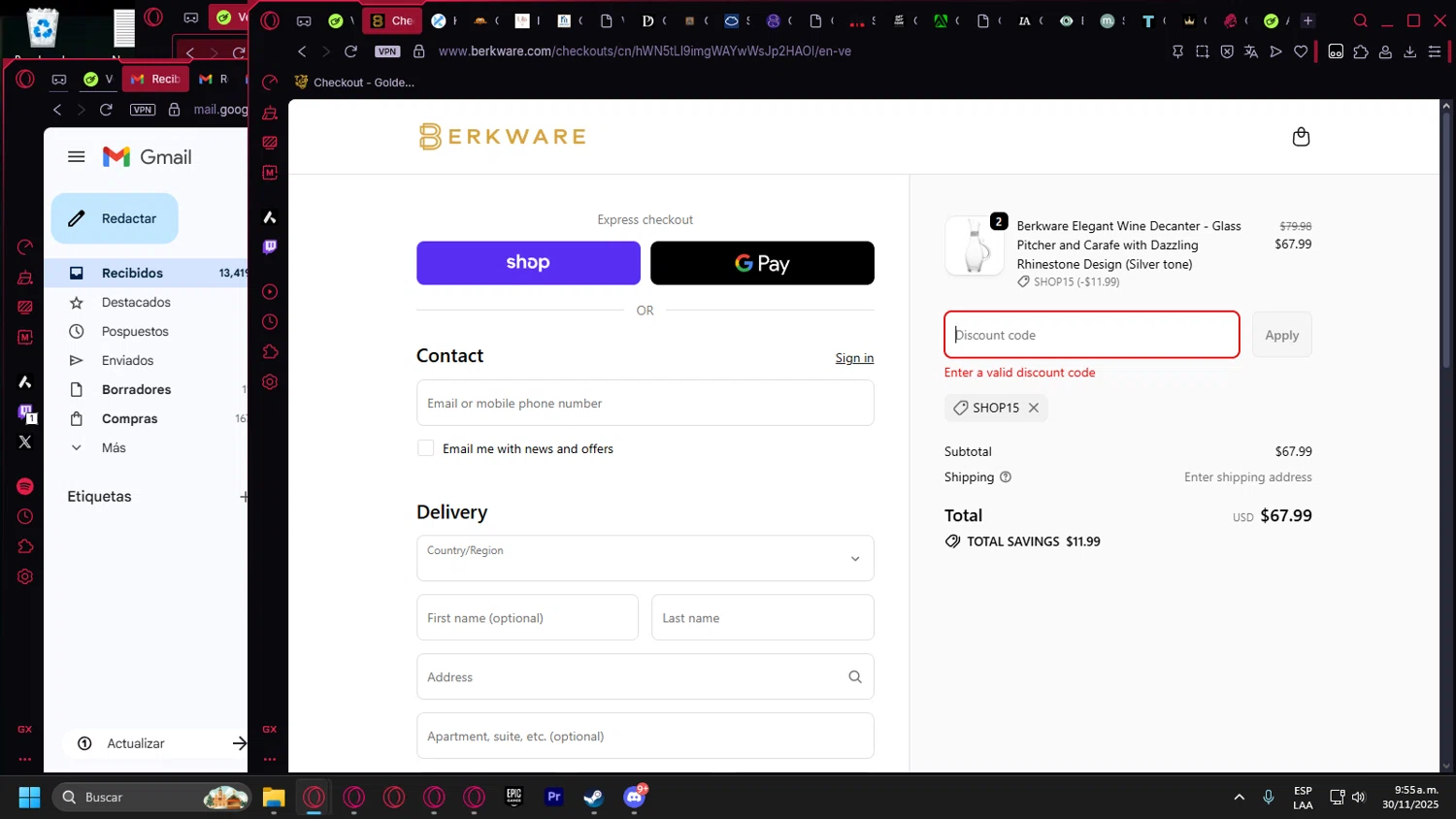The height and width of the screenshot is (819, 1456).
Task: Click the Apartment, suite, etc. field
Action: [645, 736]
